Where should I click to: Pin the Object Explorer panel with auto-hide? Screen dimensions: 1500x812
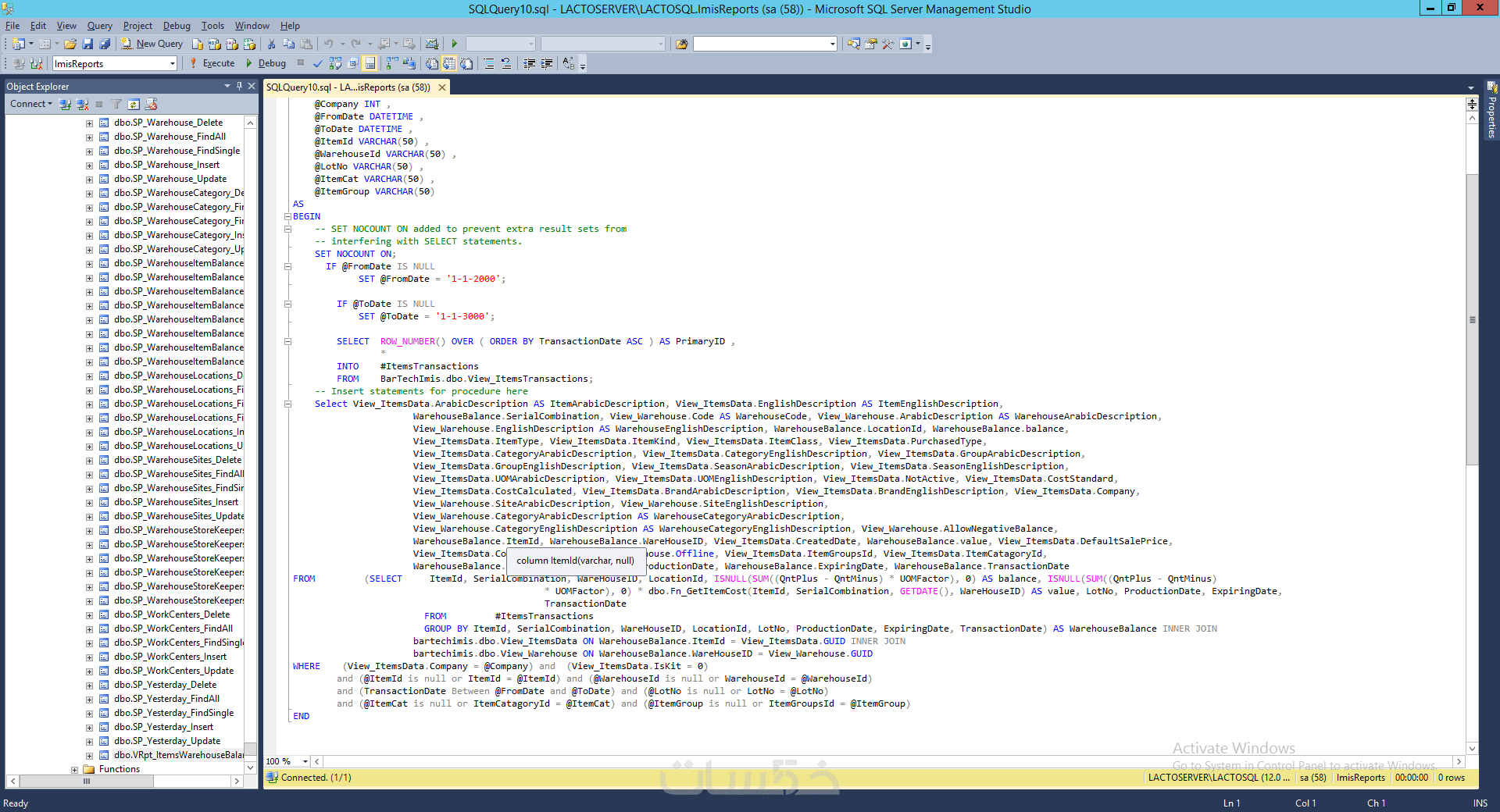click(239, 86)
